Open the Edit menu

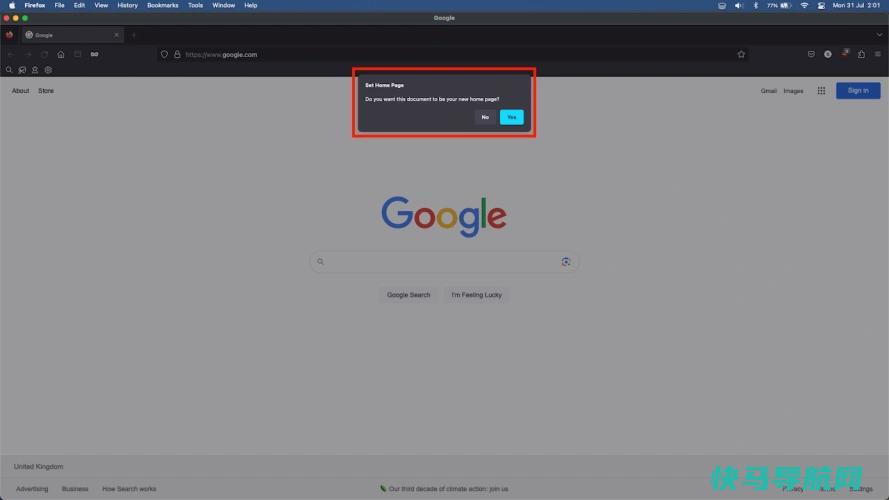(79, 5)
